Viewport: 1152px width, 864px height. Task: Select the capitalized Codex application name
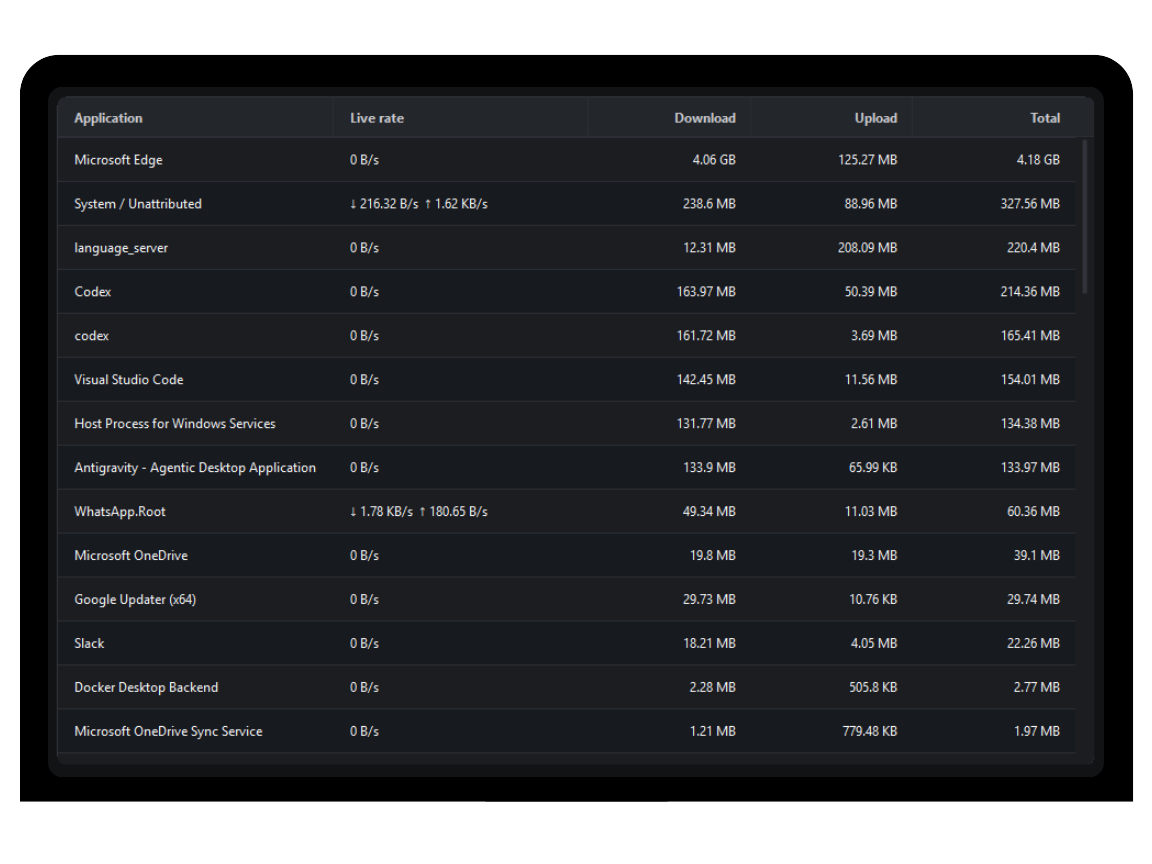93,292
